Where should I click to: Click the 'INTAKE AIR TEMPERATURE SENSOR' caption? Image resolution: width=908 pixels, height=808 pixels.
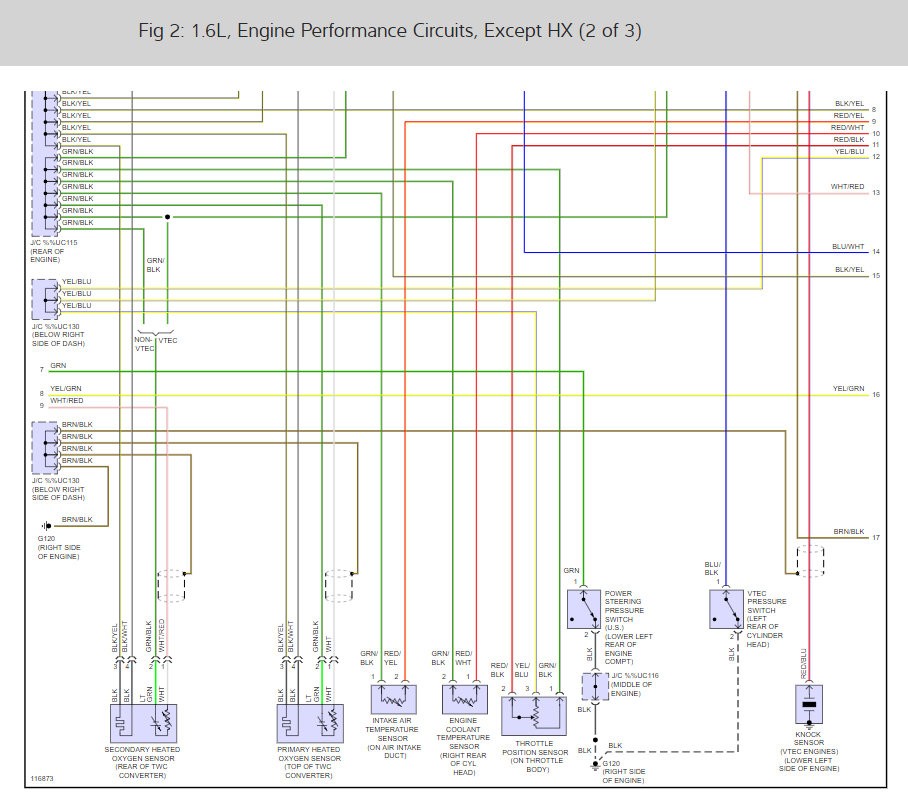393,738
